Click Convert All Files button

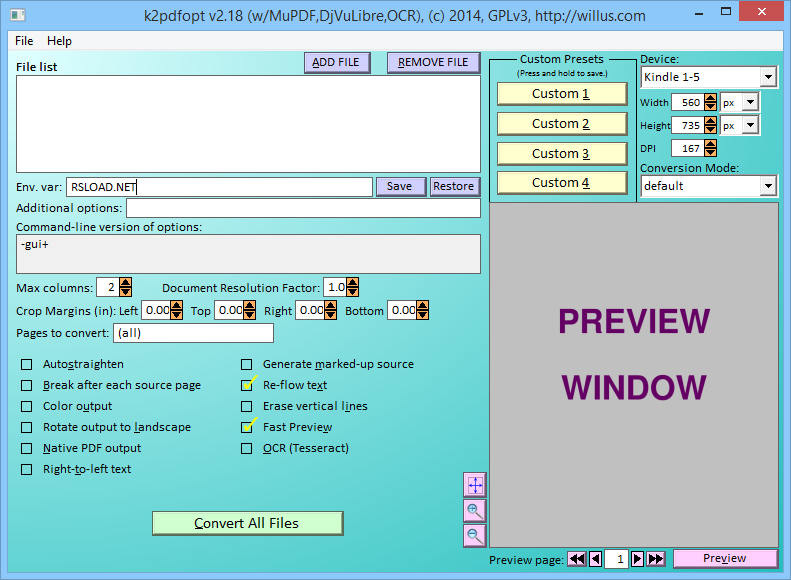click(247, 524)
